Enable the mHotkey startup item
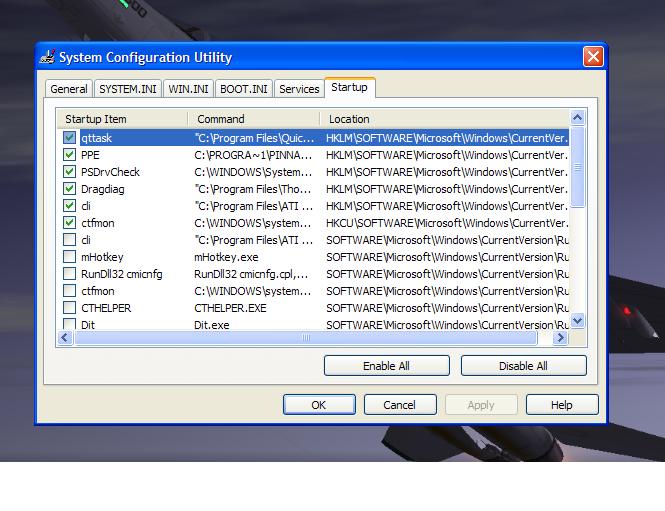Image resolution: width=665 pixels, height=511 pixels. [x=69, y=257]
